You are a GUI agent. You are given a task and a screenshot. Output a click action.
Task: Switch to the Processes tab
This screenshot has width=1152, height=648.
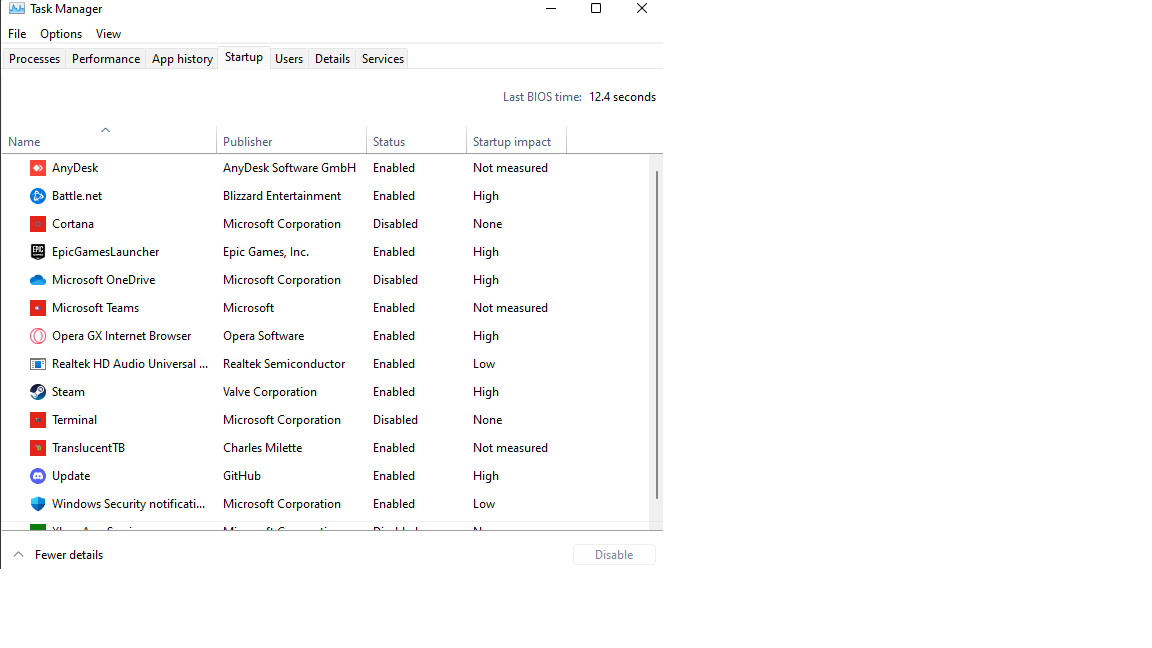coord(35,59)
